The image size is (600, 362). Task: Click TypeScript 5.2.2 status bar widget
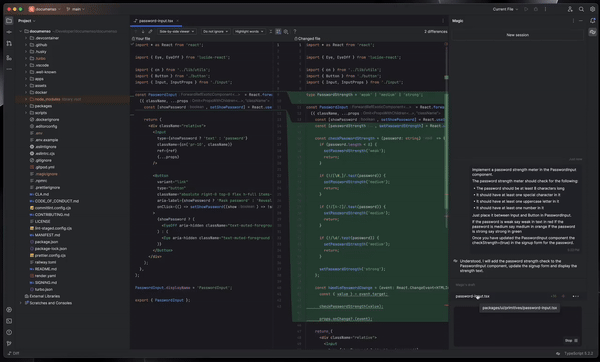tap(579, 354)
